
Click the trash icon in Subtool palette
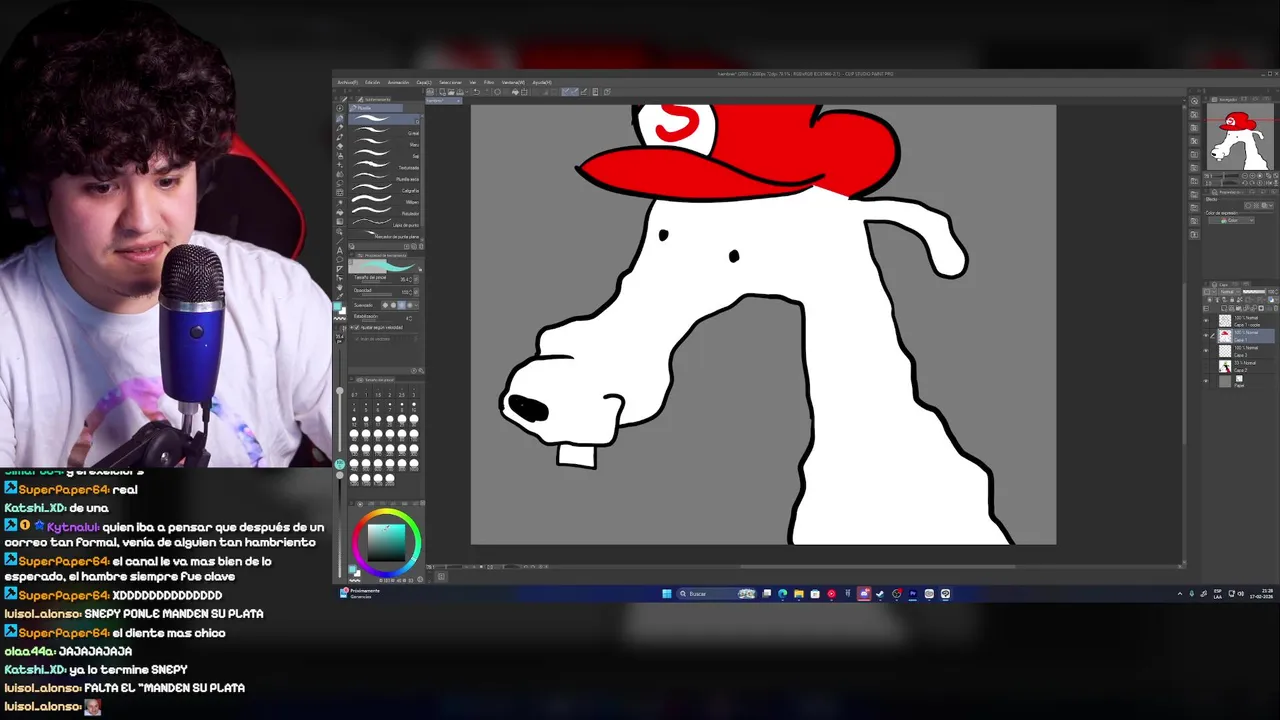420,246
